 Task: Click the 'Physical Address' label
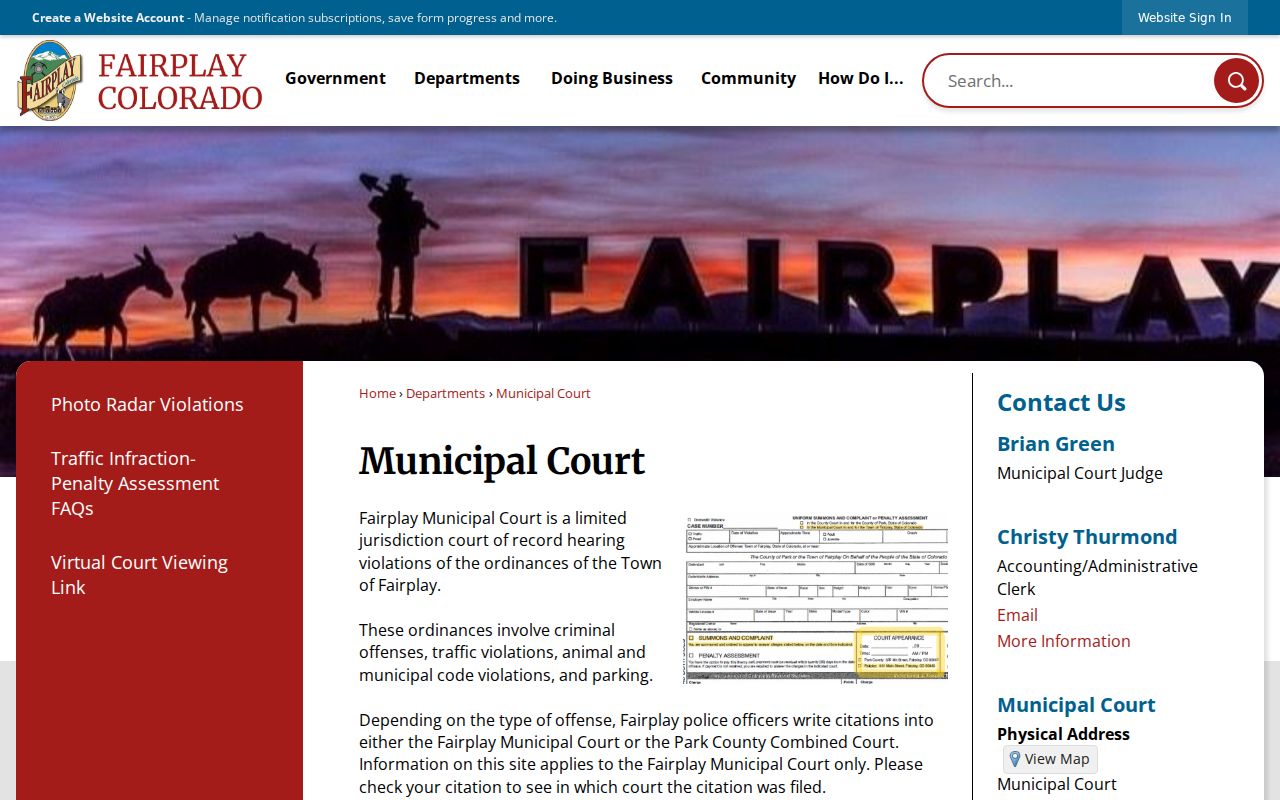(1063, 734)
